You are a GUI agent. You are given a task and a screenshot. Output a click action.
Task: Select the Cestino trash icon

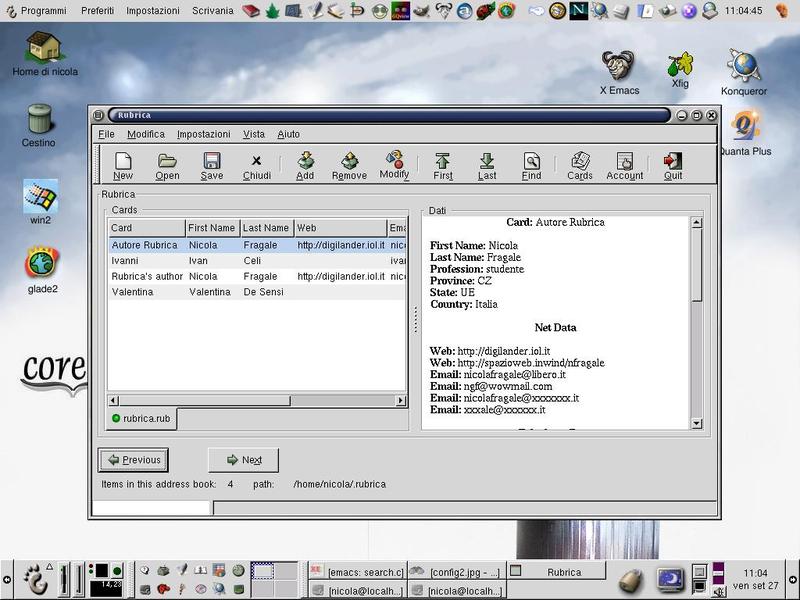pos(39,126)
